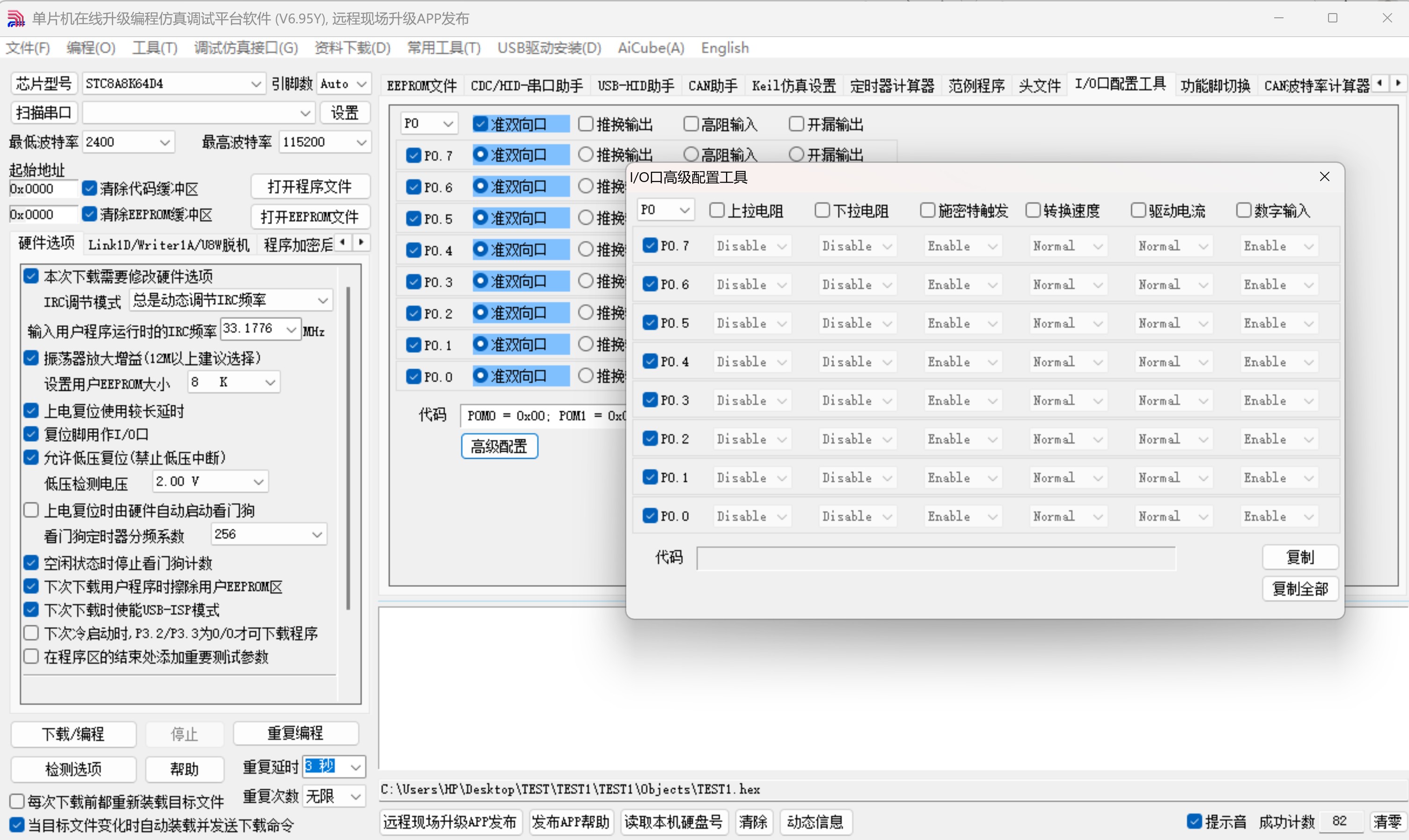
Task: Expand P0.0 数字输入 Enable dropdown
Action: click(1308, 517)
